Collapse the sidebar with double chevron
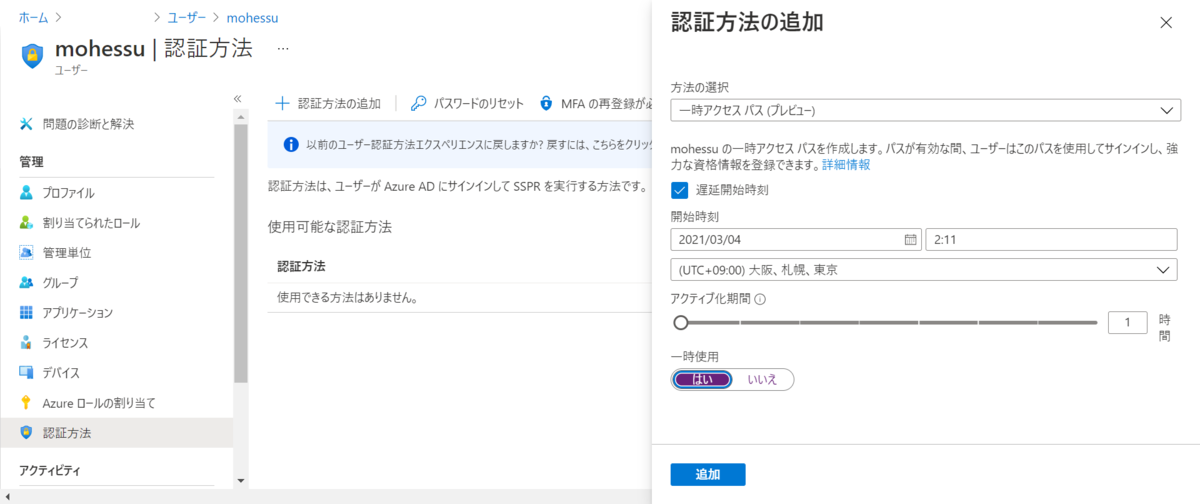The image size is (1200, 504). click(x=238, y=98)
